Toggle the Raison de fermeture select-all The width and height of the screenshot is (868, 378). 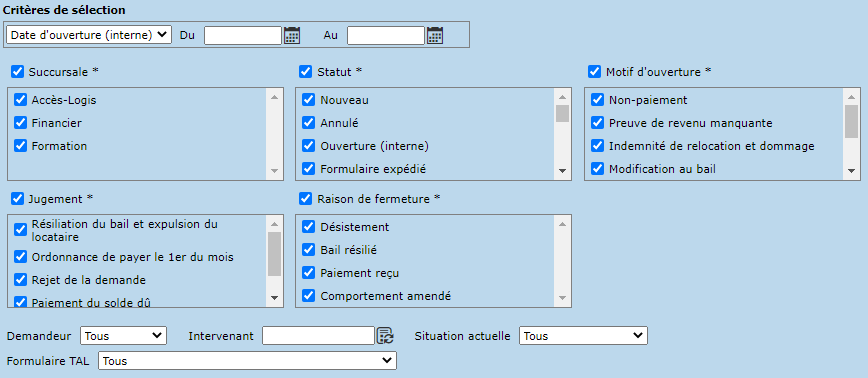click(x=305, y=198)
